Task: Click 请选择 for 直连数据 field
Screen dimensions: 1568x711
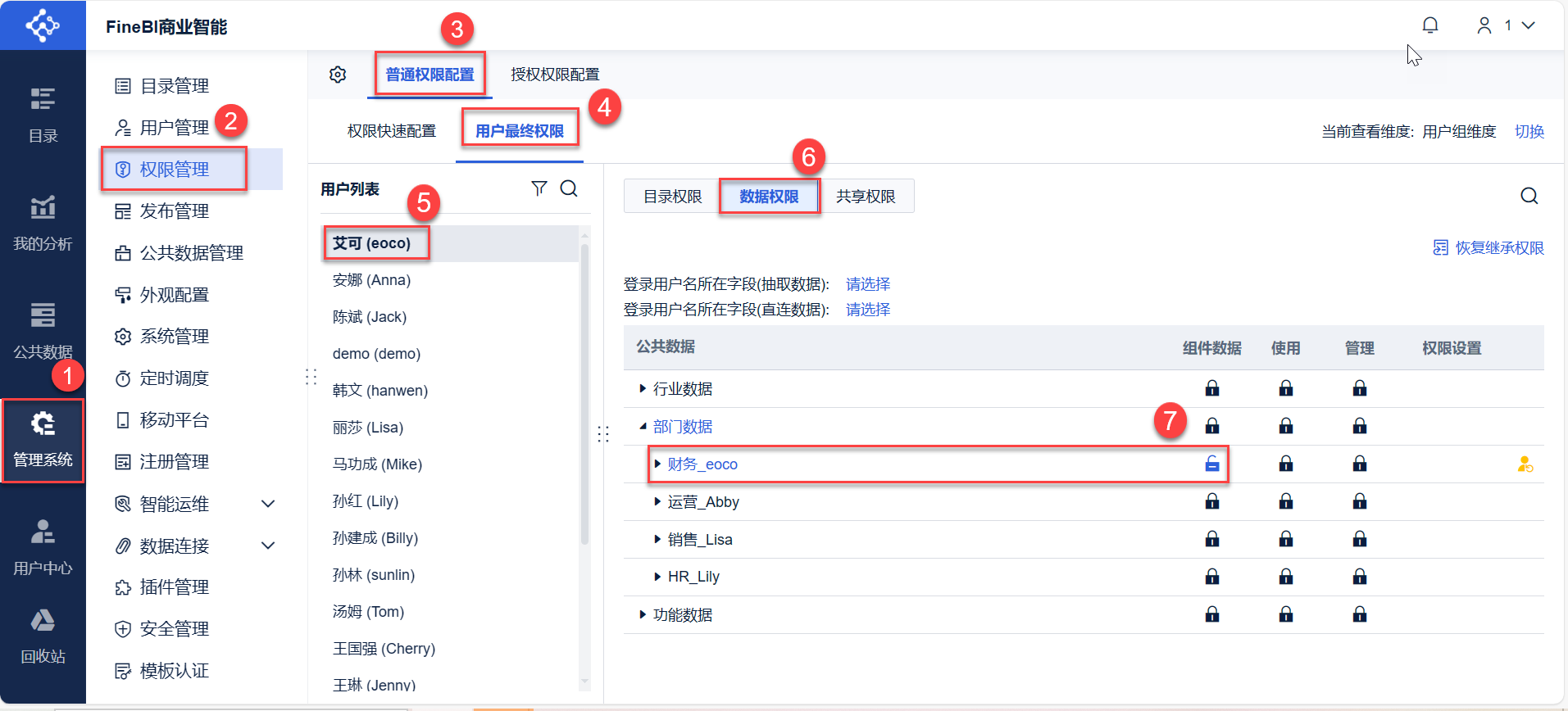Action: click(x=868, y=310)
